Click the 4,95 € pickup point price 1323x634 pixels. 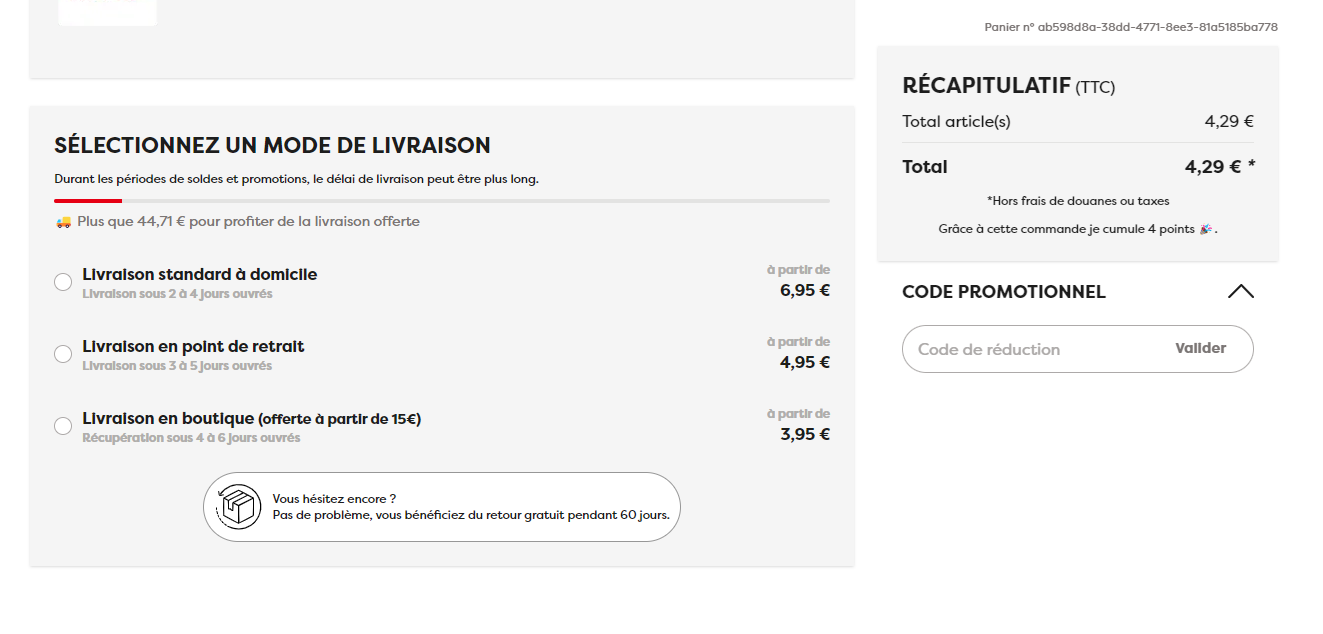(805, 362)
